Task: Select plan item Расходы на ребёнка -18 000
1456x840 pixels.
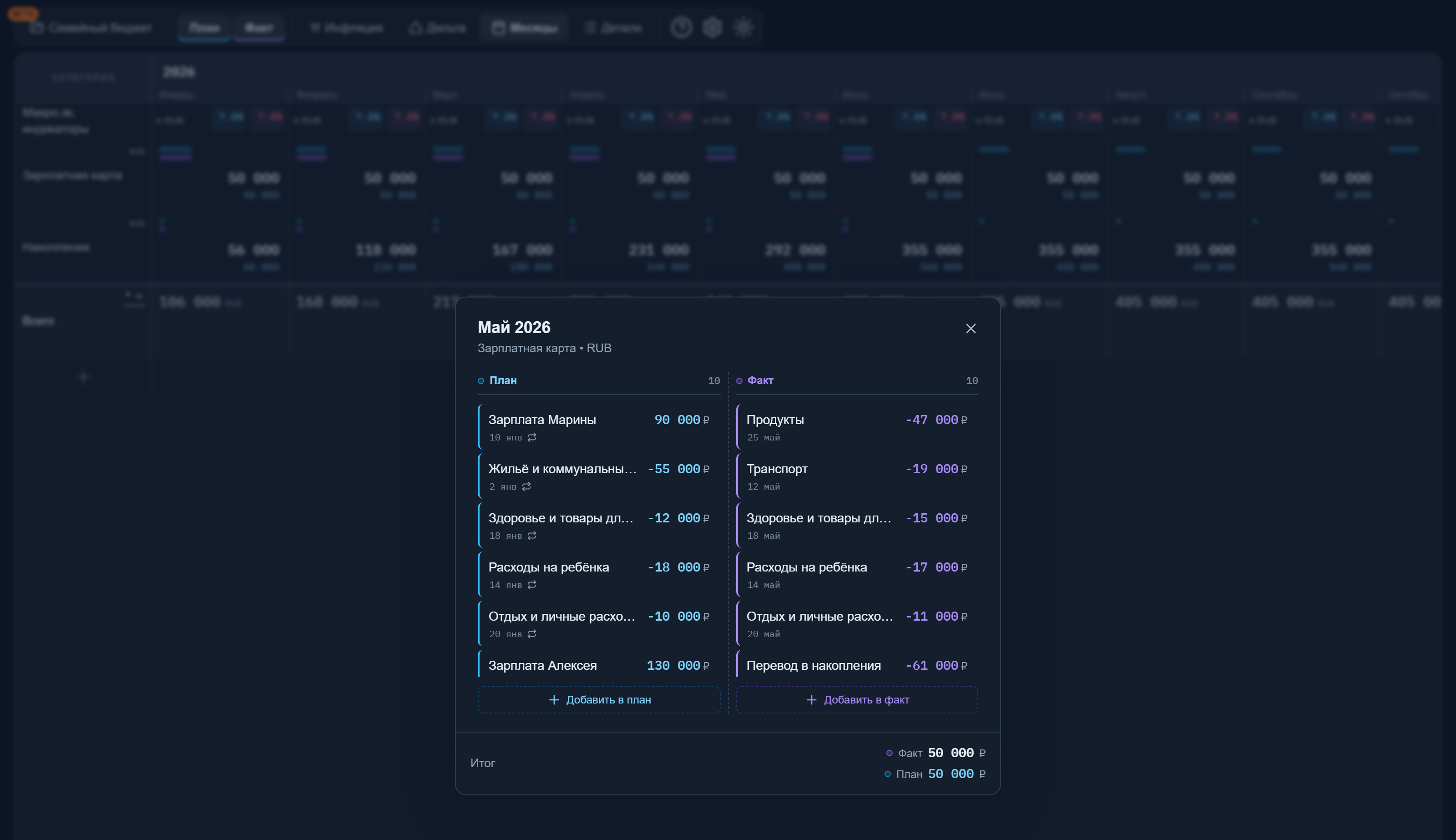Action: pyautogui.click(x=599, y=574)
